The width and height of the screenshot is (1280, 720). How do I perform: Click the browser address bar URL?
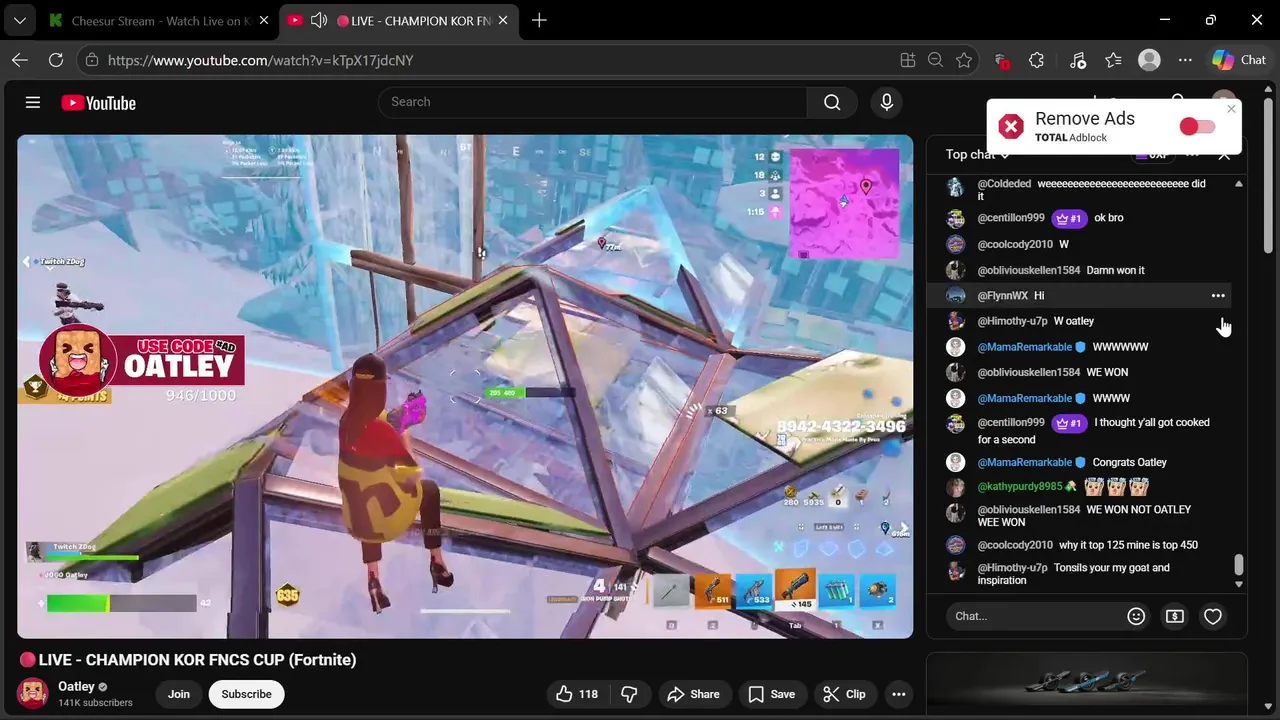pos(260,60)
